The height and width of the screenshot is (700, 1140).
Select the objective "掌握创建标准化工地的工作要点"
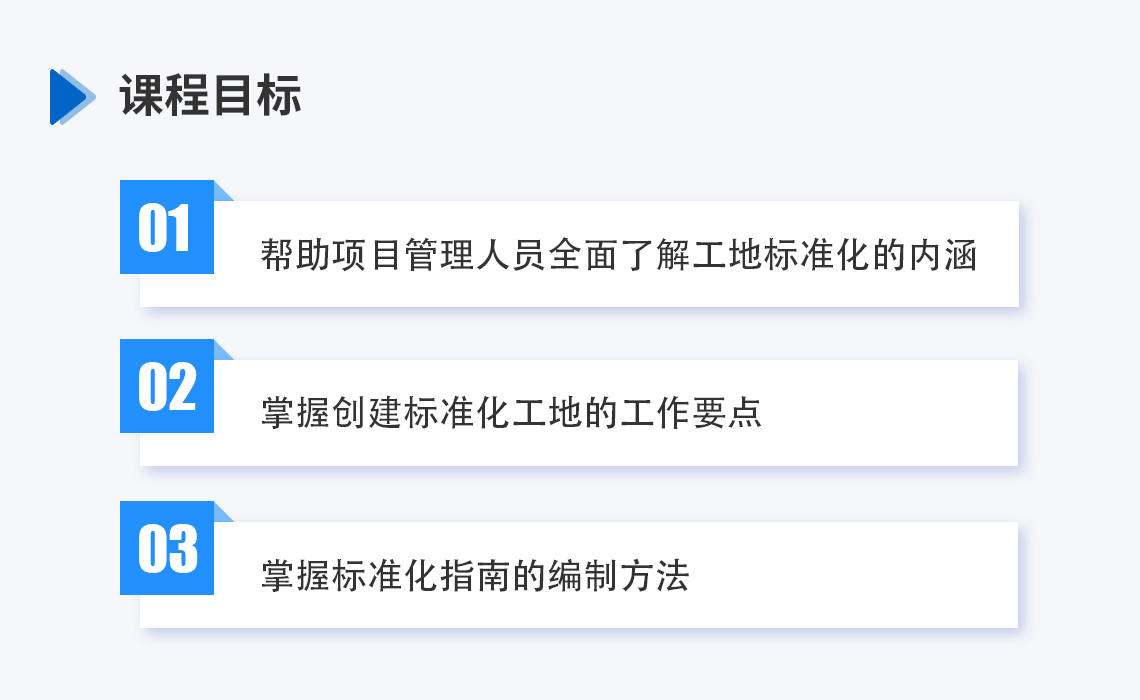(511, 414)
